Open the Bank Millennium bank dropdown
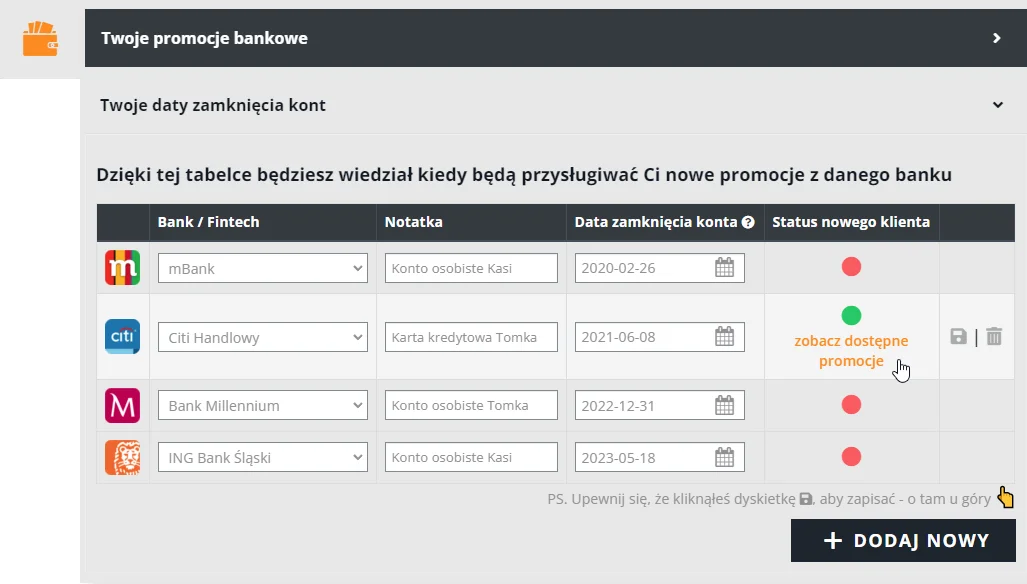This screenshot has height=584, width=1027. 262,406
